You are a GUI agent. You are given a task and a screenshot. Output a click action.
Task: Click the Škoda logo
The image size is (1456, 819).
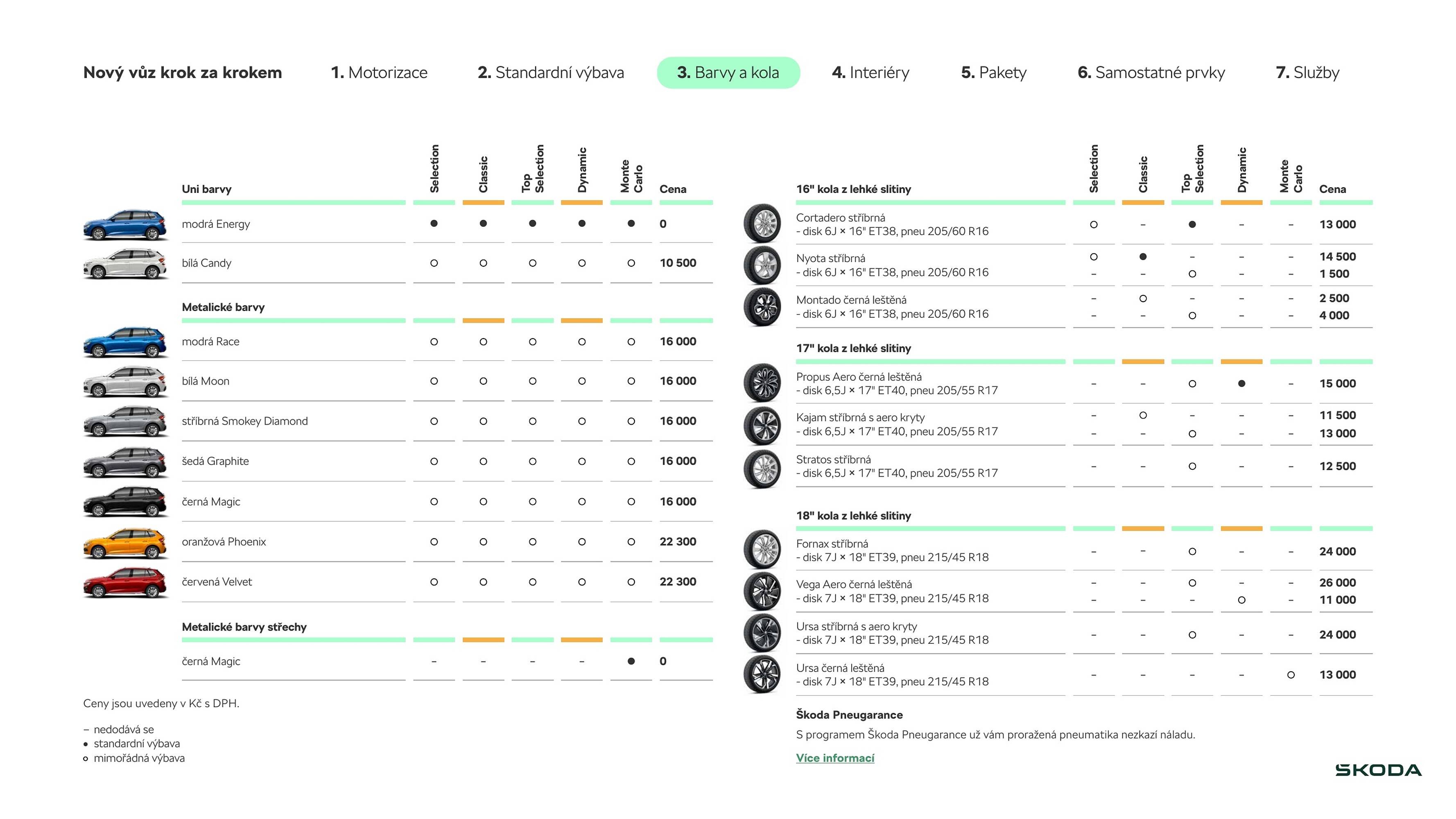(1378, 770)
